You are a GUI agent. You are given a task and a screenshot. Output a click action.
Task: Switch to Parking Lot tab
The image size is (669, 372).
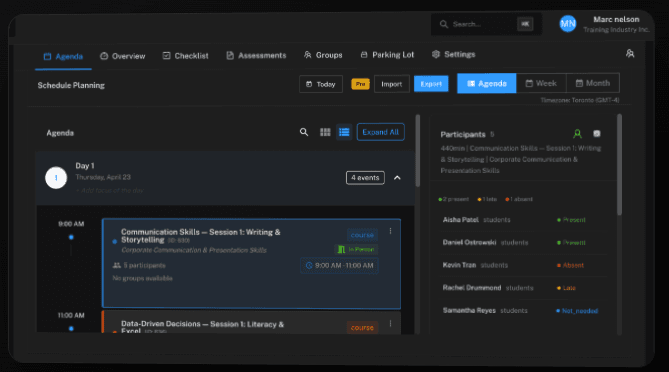pyautogui.click(x=387, y=55)
